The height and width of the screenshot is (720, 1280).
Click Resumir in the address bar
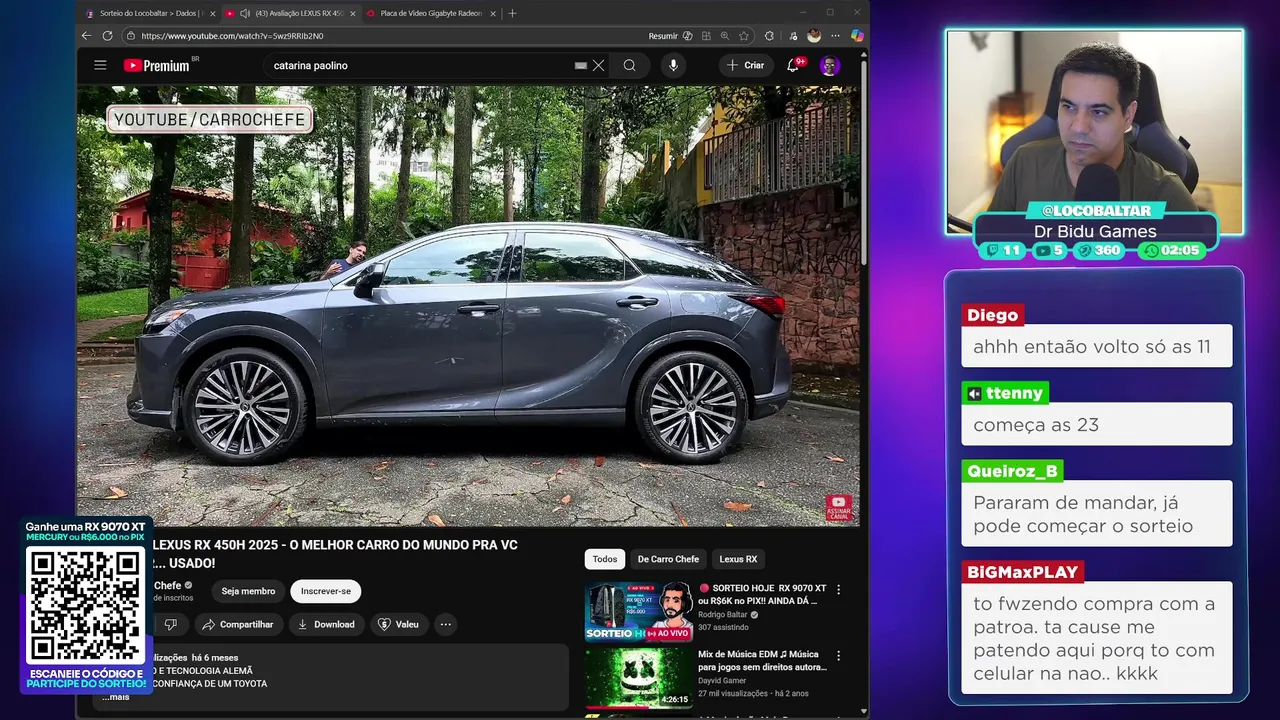(x=663, y=36)
